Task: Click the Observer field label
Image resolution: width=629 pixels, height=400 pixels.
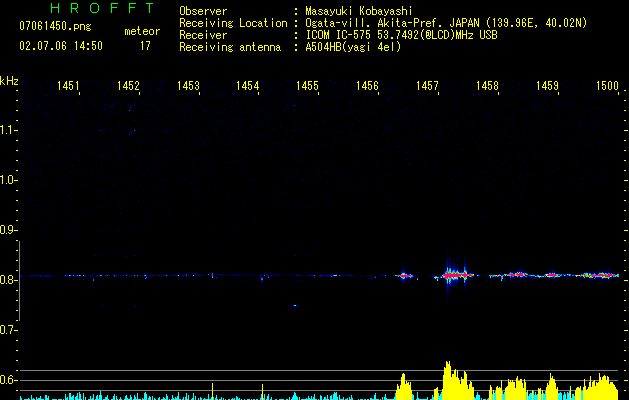Action: [x=203, y=11]
